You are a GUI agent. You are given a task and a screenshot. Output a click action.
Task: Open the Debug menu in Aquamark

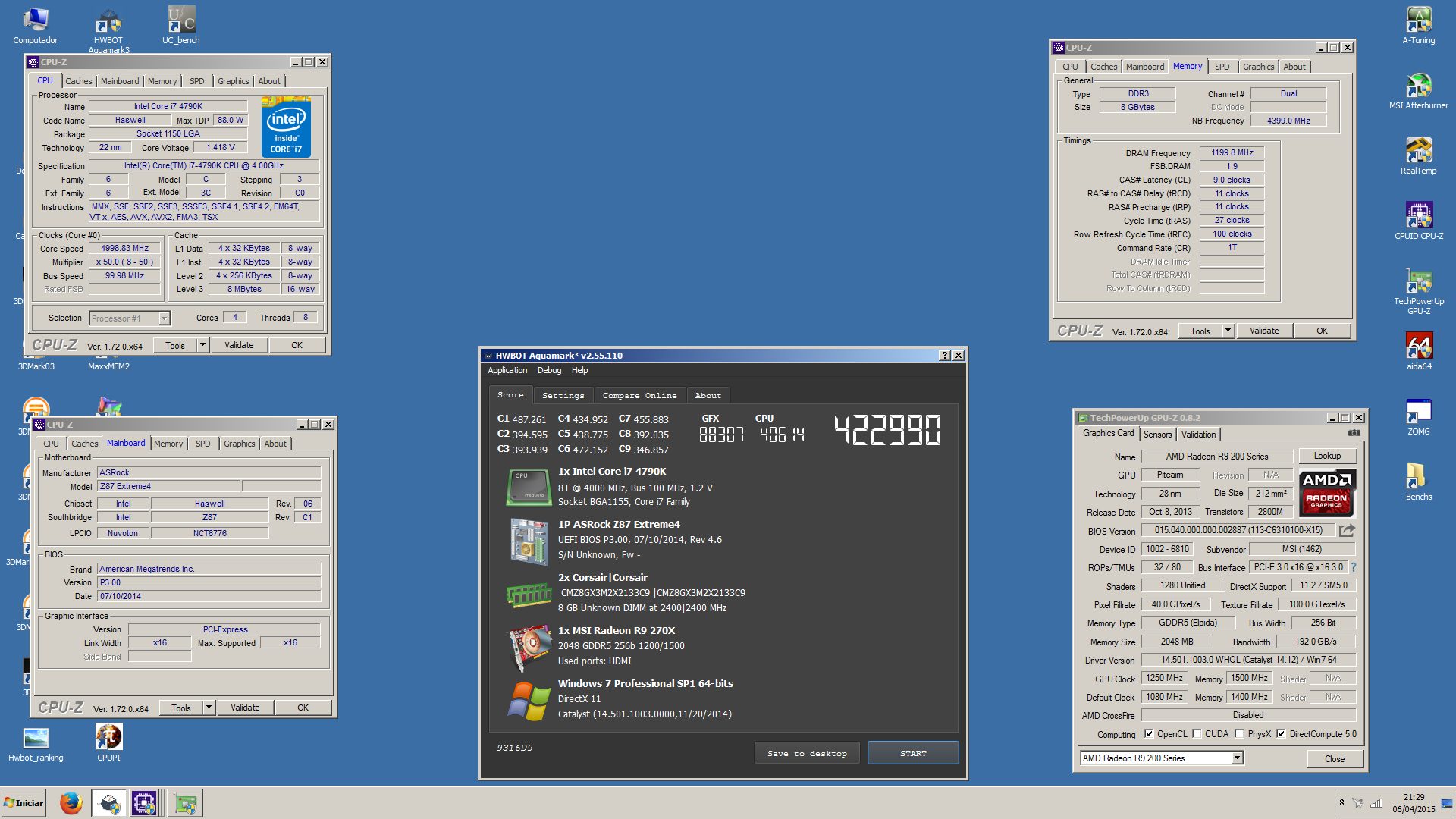(x=549, y=370)
